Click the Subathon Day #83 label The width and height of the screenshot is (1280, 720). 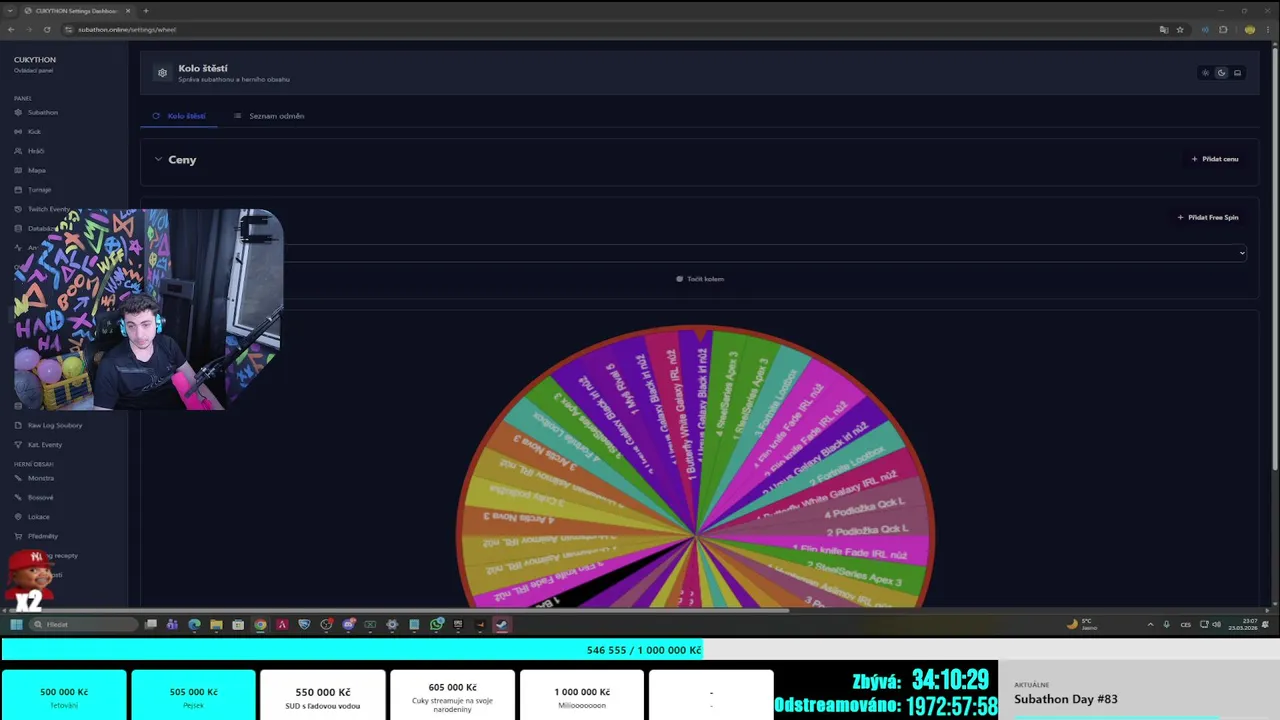pos(1066,699)
